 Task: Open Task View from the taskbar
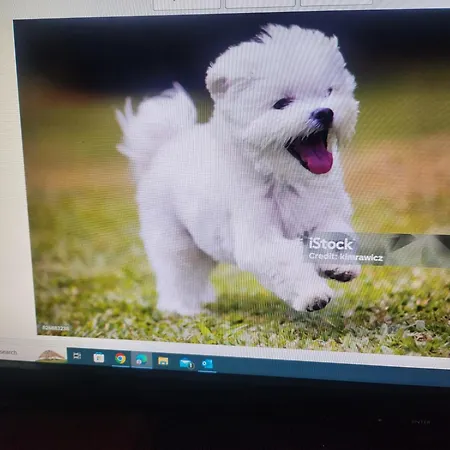(77, 356)
